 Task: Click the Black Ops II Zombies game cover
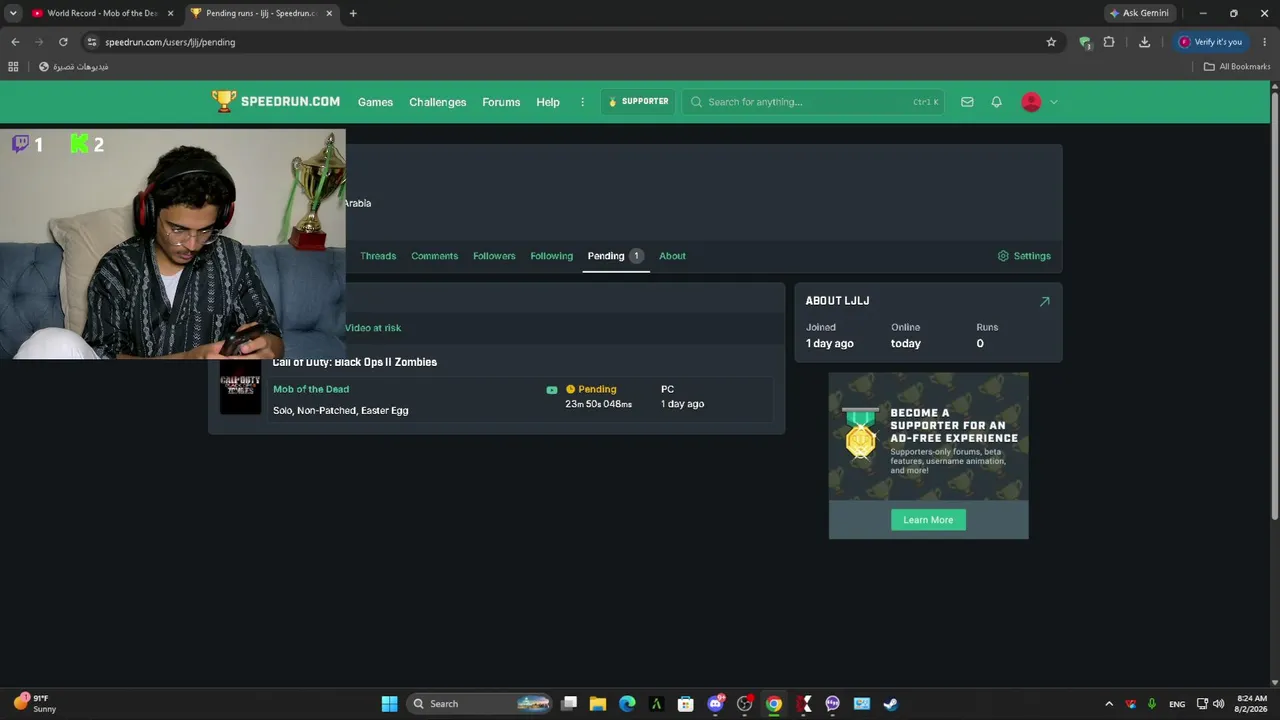click(x=240, y=388)
